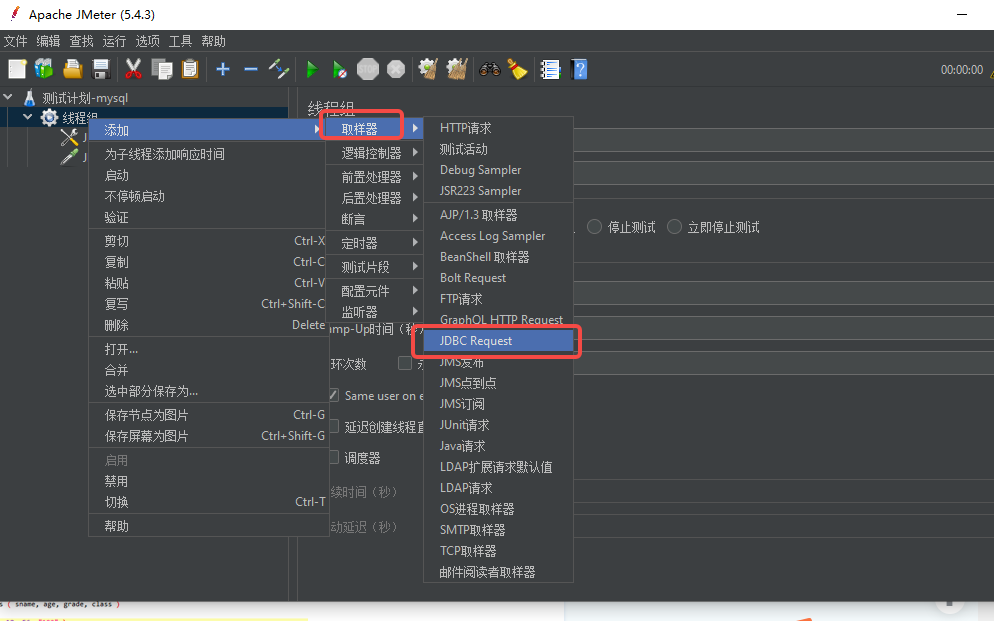Open the 帮助 menu in menu bar
994x621 pixels.
(x=213, y=41)
